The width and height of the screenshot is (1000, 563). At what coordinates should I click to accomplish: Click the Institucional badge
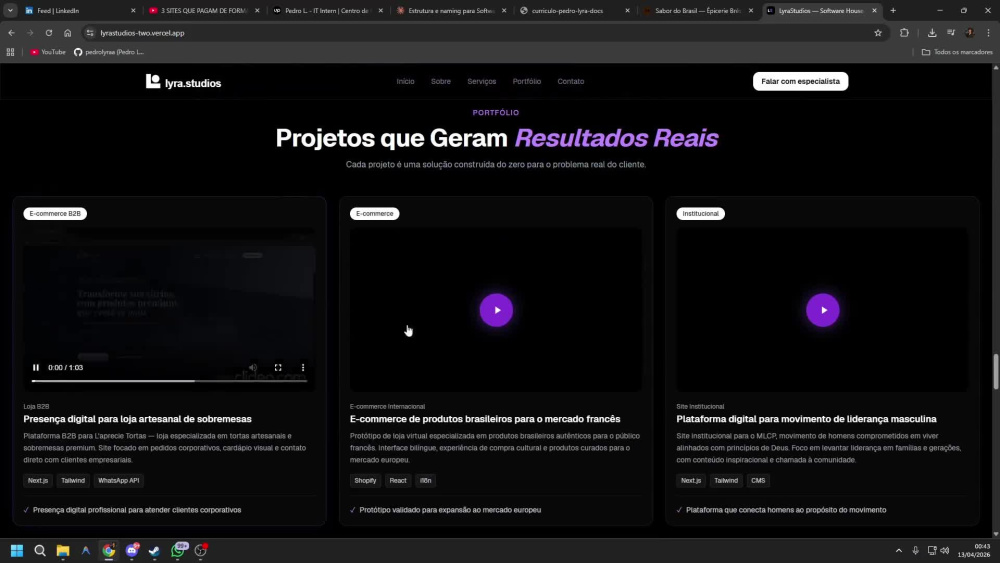point(700,214)
